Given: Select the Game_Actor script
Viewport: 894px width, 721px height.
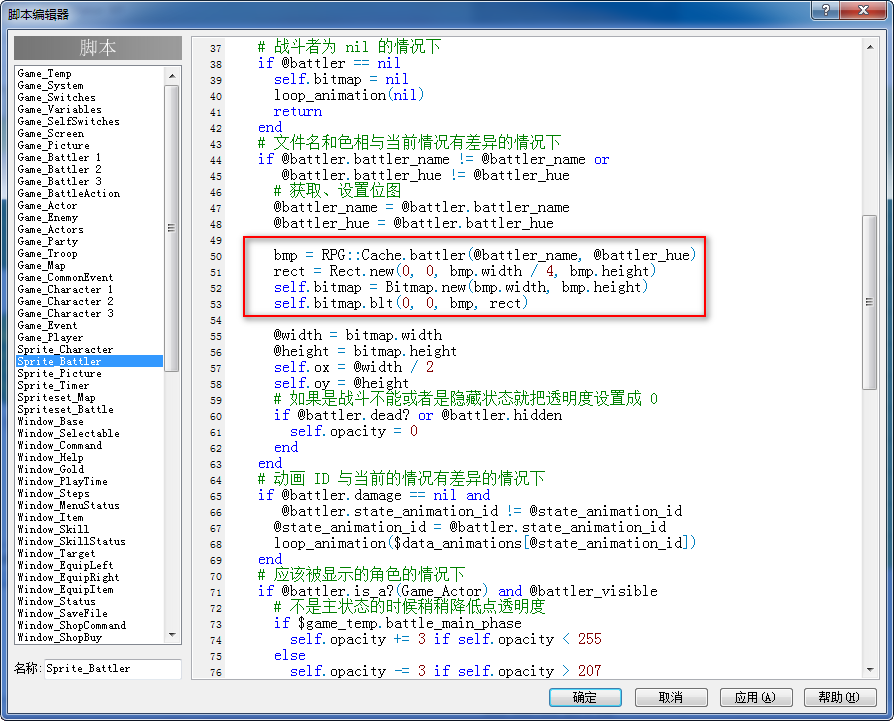Looking at the screenshot, I should (47, 205).
